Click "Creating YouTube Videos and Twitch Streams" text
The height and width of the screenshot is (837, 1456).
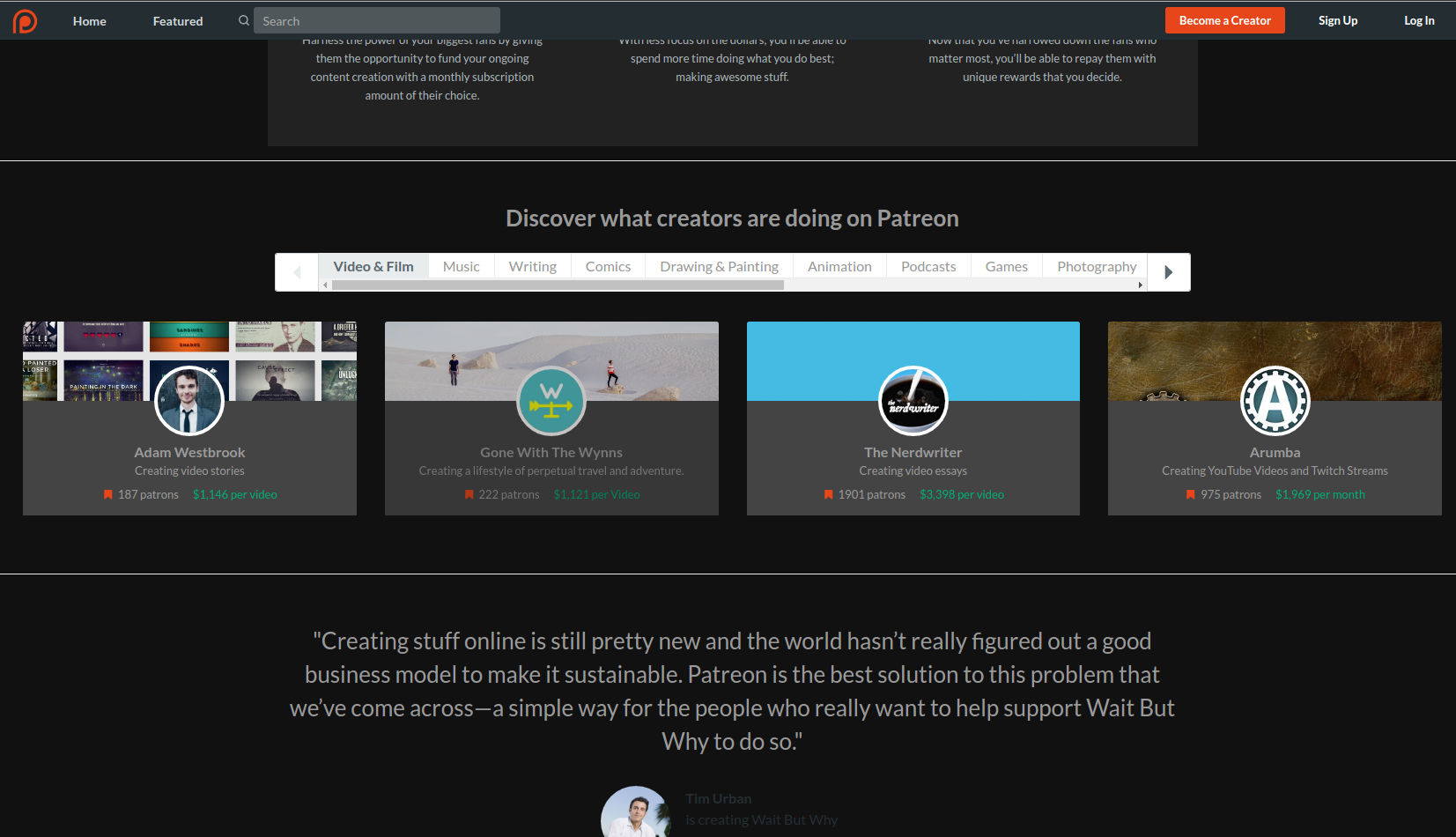point(1275,471)
